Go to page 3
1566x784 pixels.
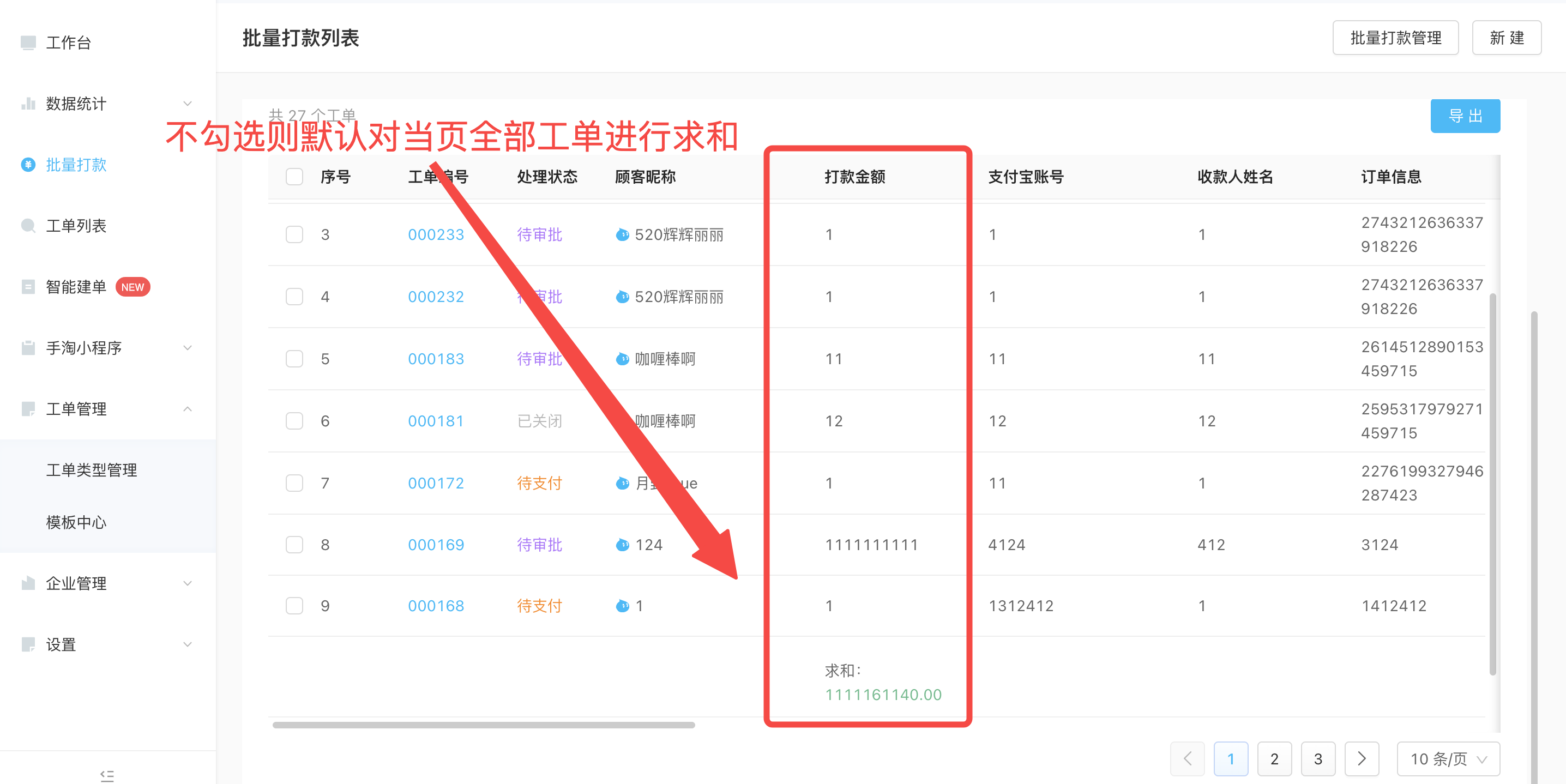1318,758
